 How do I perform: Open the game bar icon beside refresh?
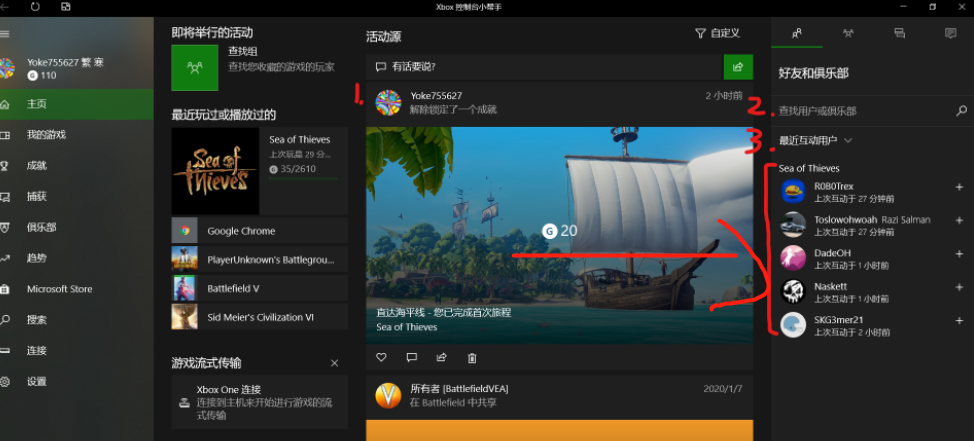(x=66, y=7)
